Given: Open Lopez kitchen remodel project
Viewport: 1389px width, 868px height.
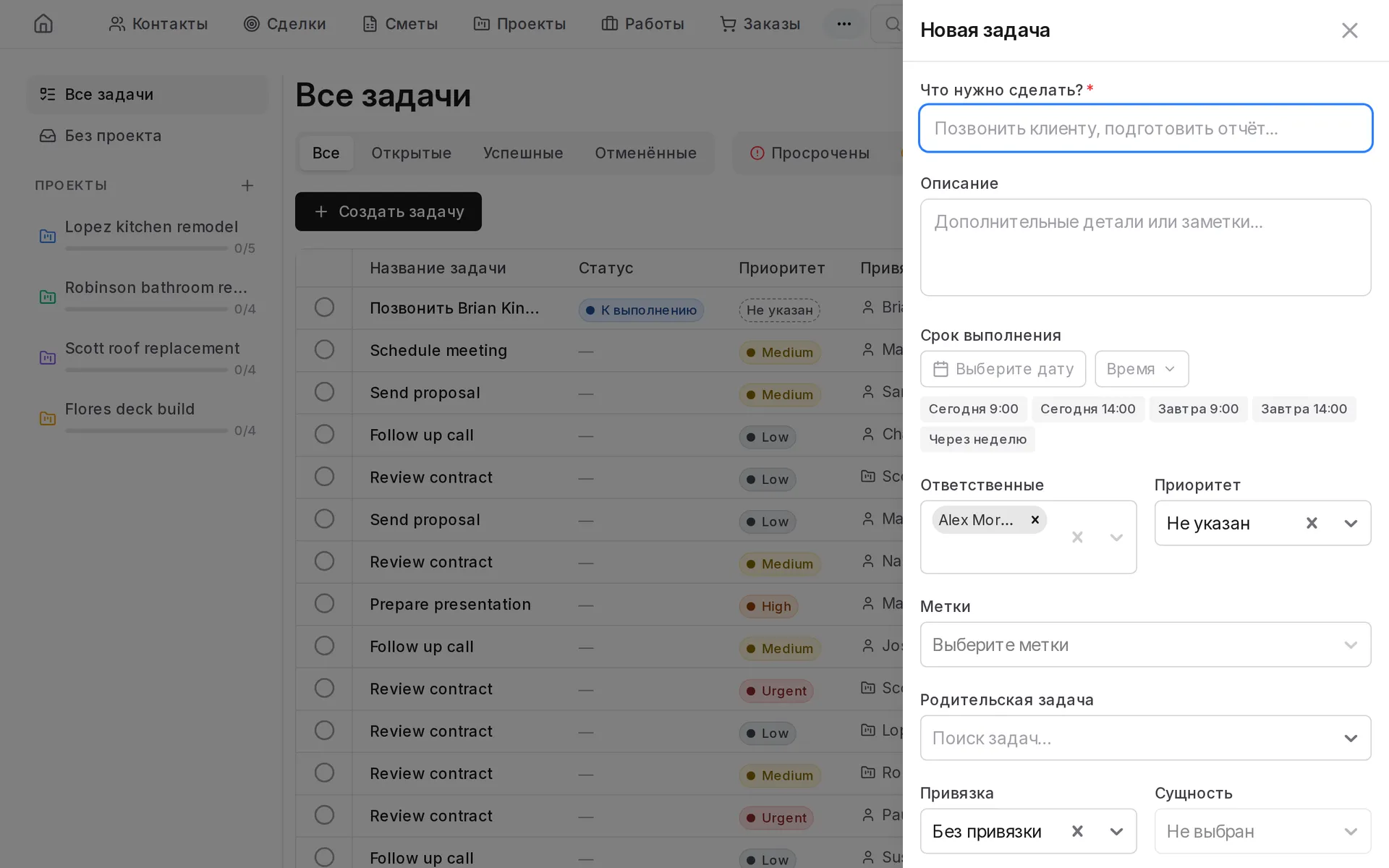Looking at the screenshot, I should click(x=147, y=236).
